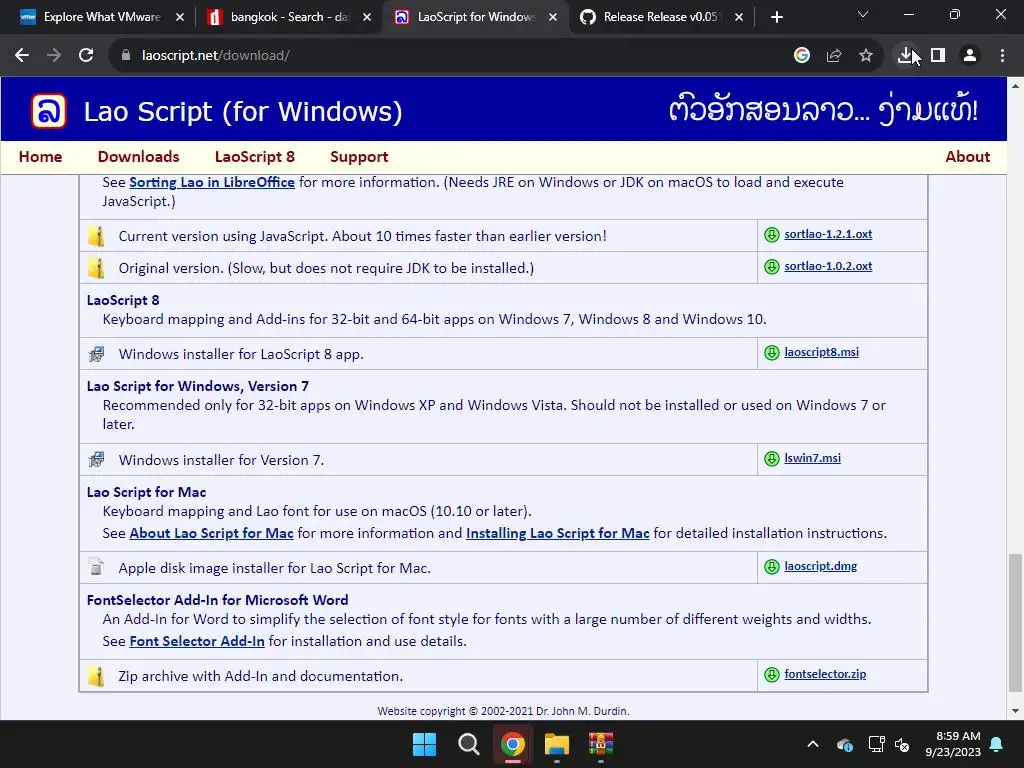Show hidden tray icons chevron
The image size is (1024, 768).
pos(812,744)
